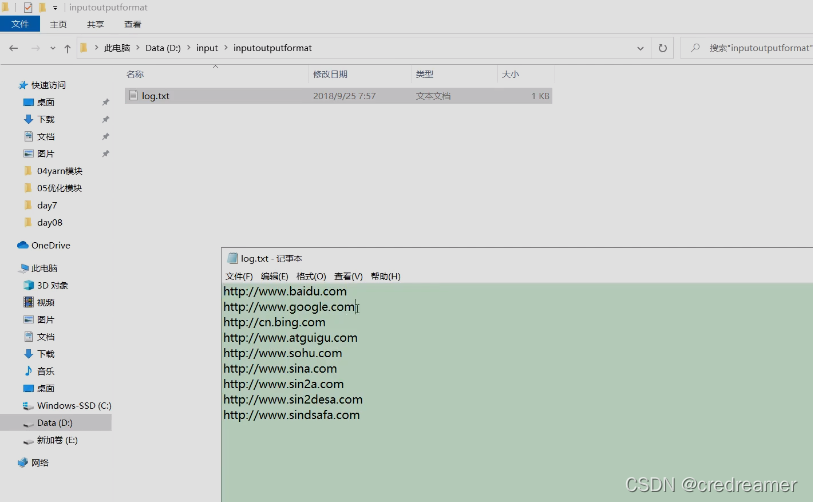Open the 共享 ribbon tab
This screenshot has height=502, width=813.
click(95, 24)
